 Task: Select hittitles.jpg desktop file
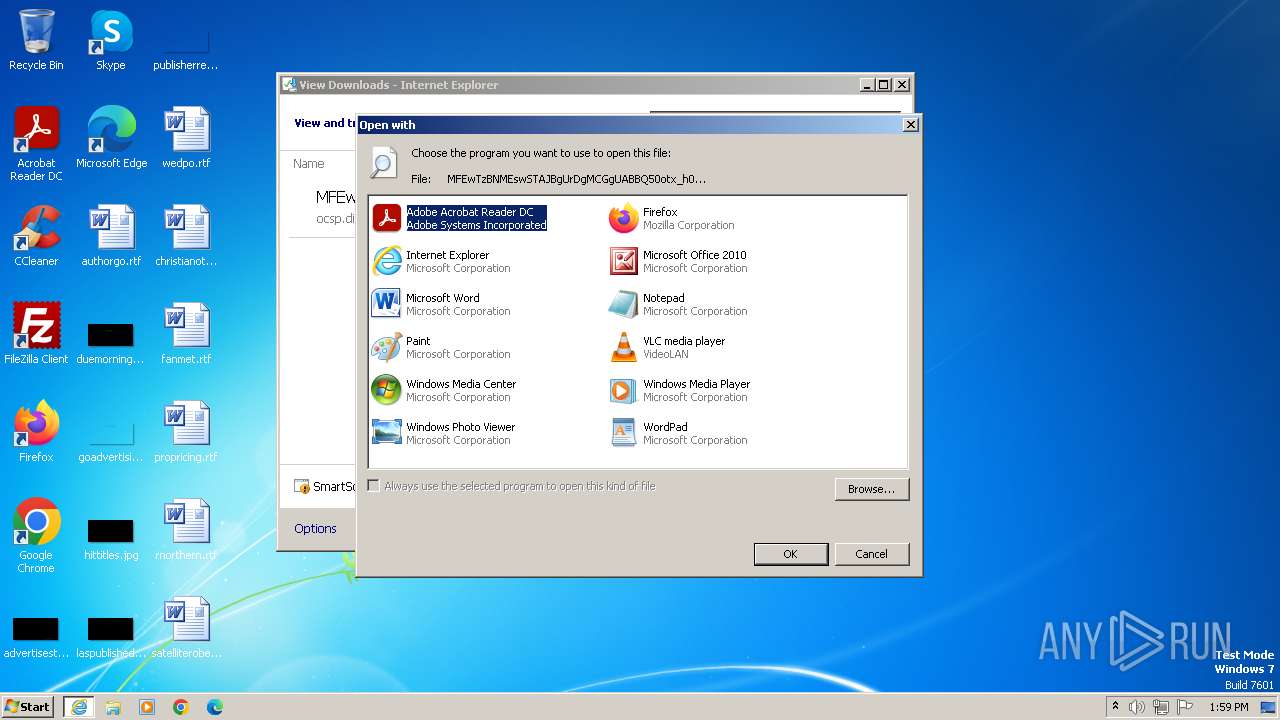(x=111, y=540)
